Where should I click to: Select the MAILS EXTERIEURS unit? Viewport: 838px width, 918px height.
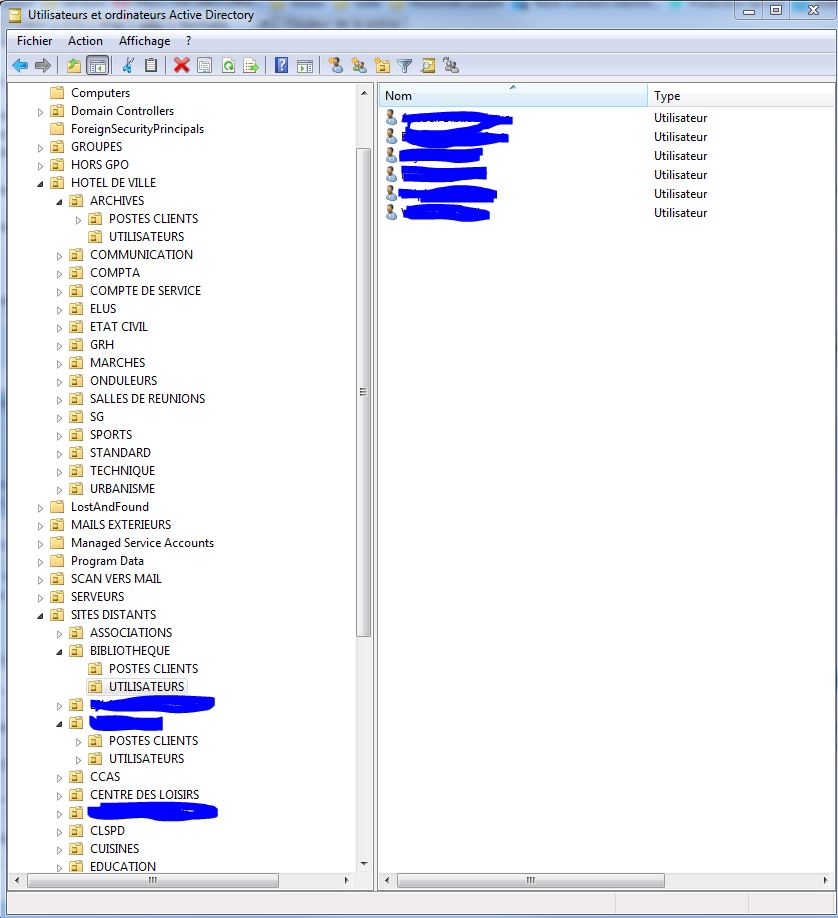[121, 525]
